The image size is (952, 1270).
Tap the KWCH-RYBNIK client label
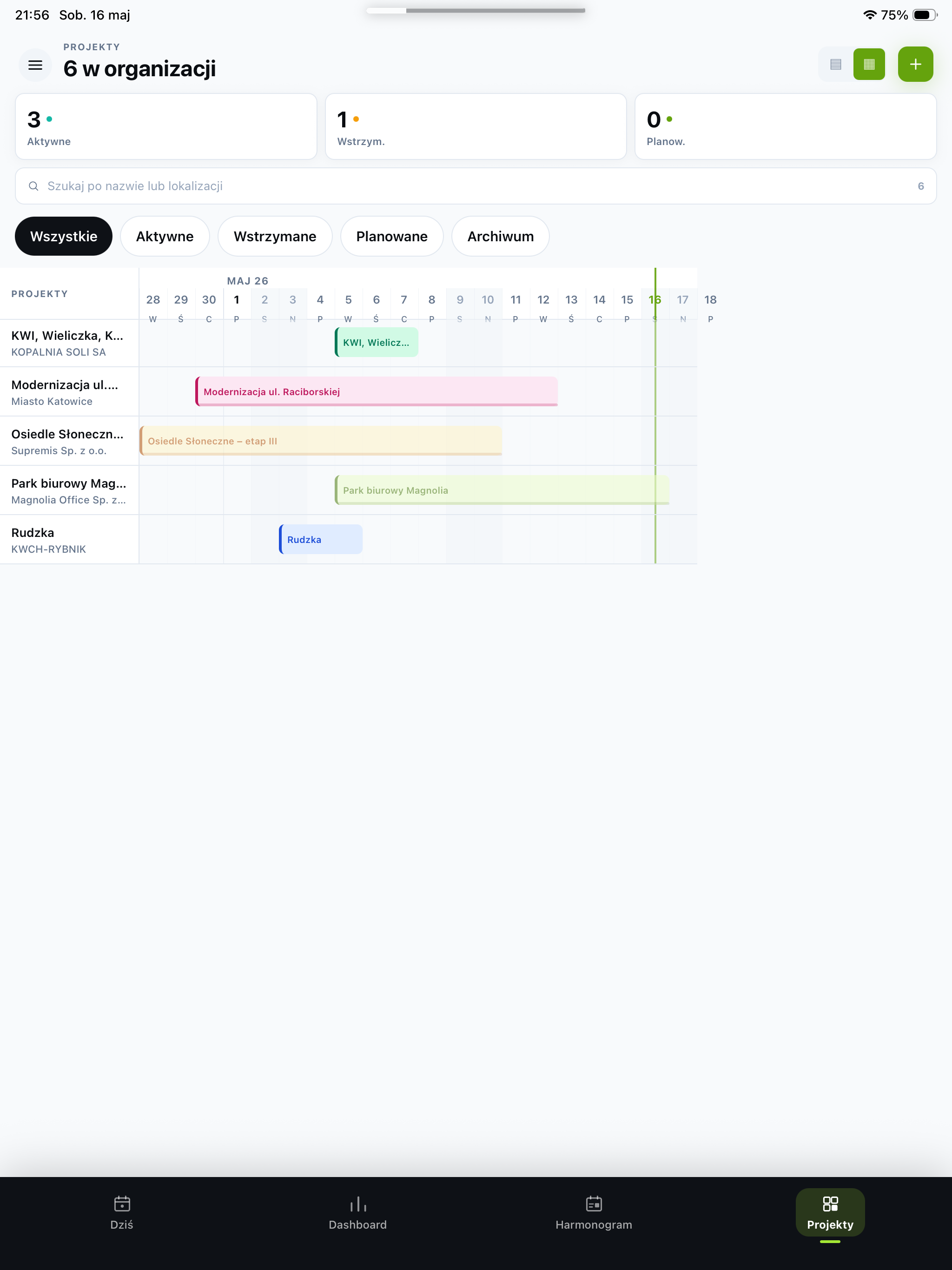pyautogui.click(x=49, y=549)
